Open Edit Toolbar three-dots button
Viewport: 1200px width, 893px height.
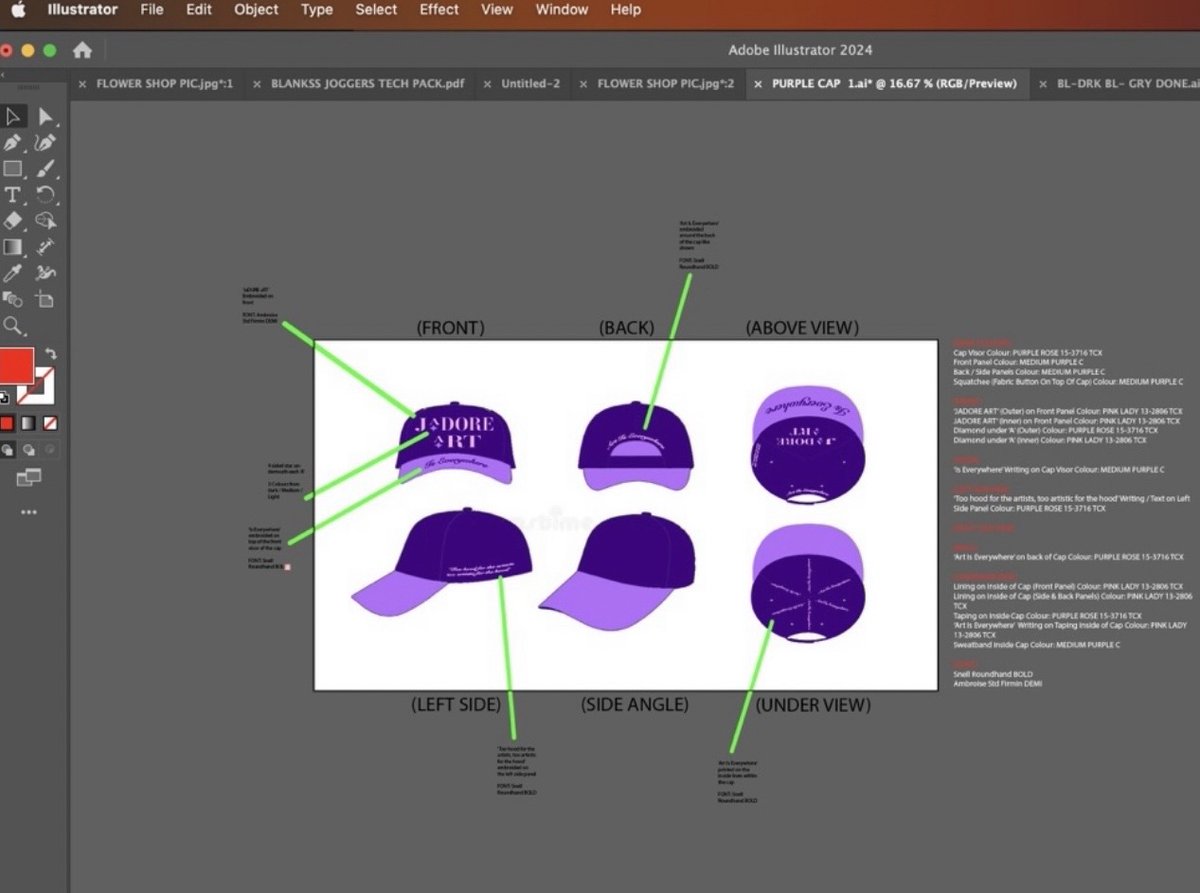[x=28, y=512]
